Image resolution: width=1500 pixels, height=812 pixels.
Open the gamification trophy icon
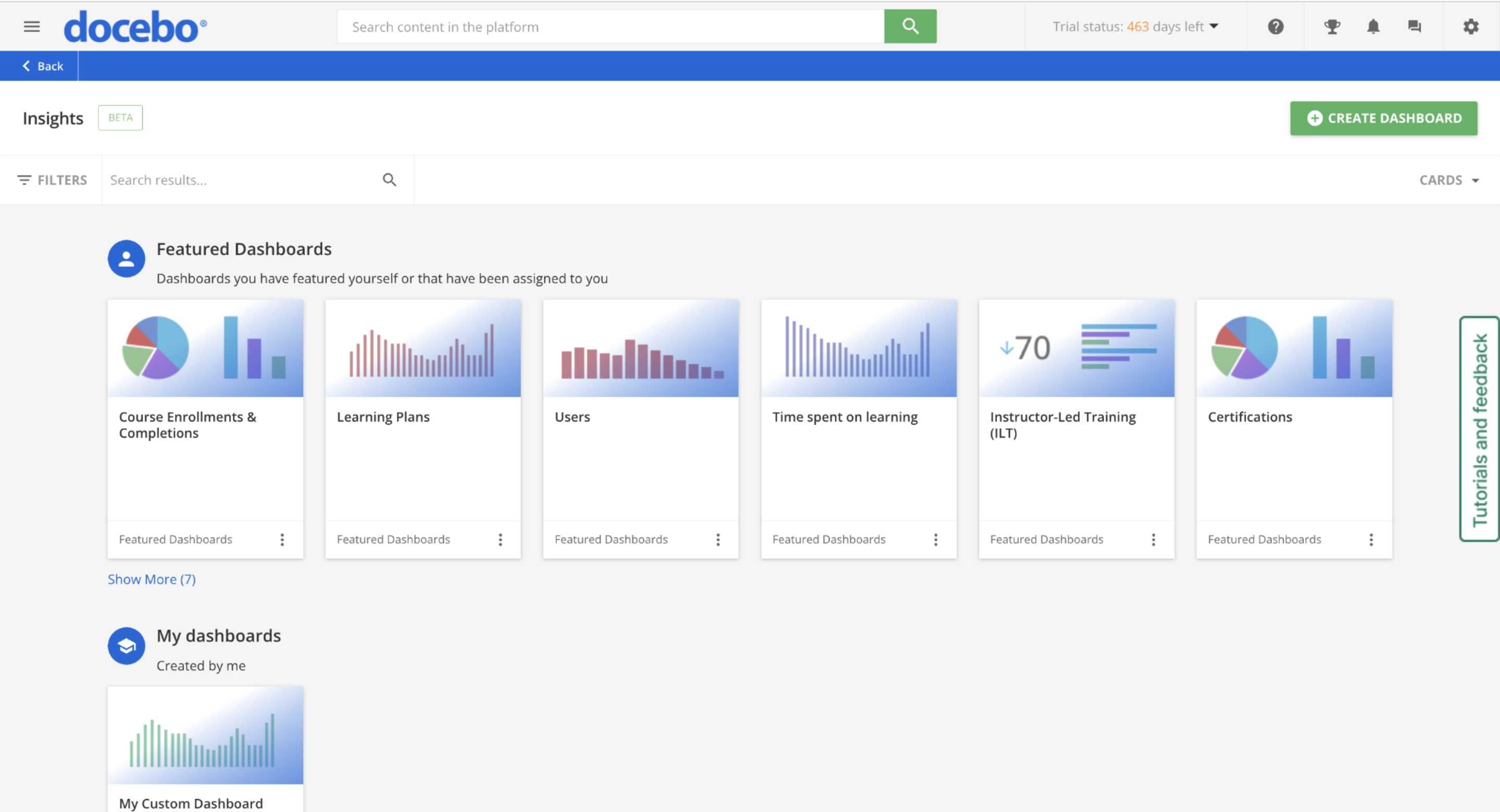[1332, 26]
